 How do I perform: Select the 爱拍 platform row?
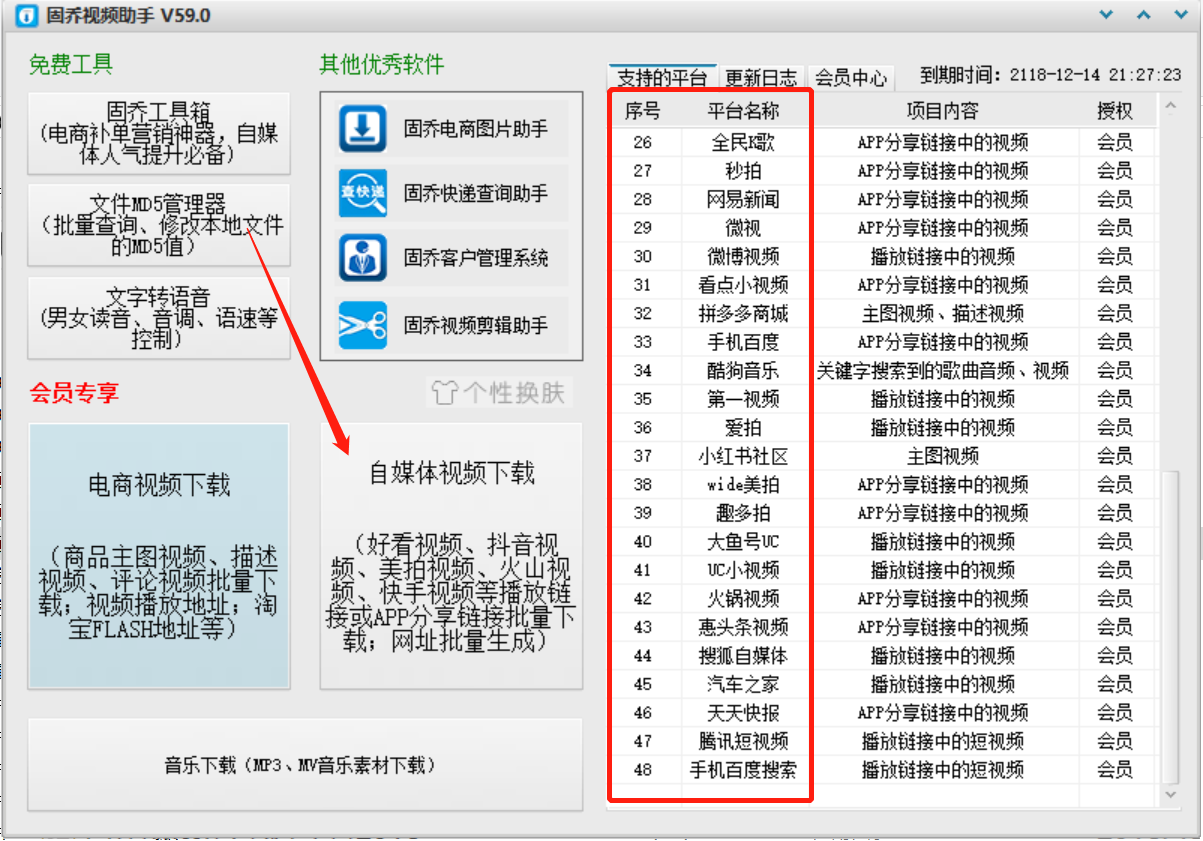[883, 428]
